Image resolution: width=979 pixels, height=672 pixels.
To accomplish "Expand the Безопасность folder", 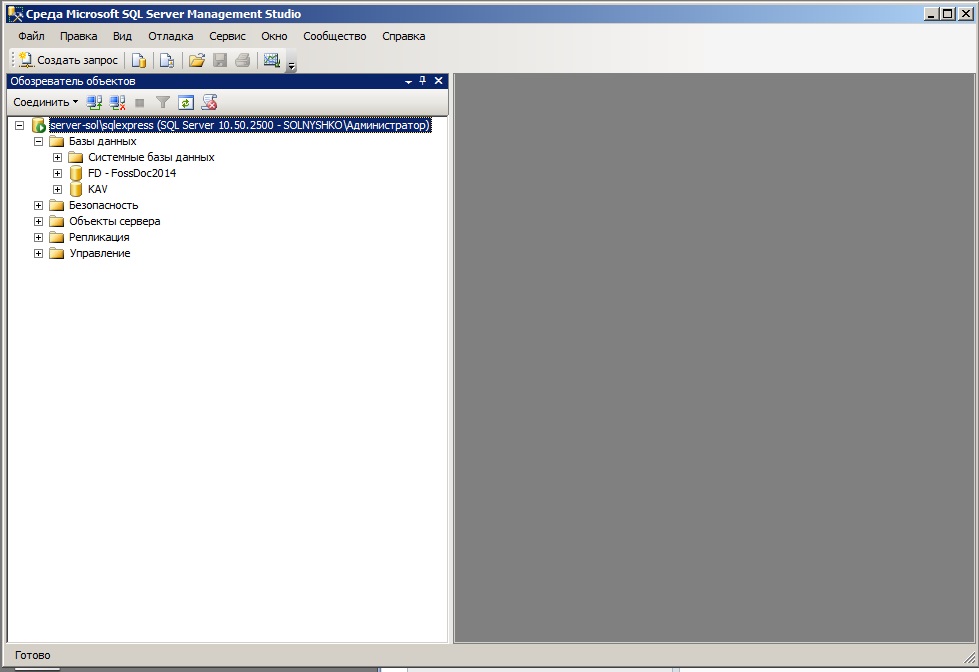I will (x=39, y=205).
